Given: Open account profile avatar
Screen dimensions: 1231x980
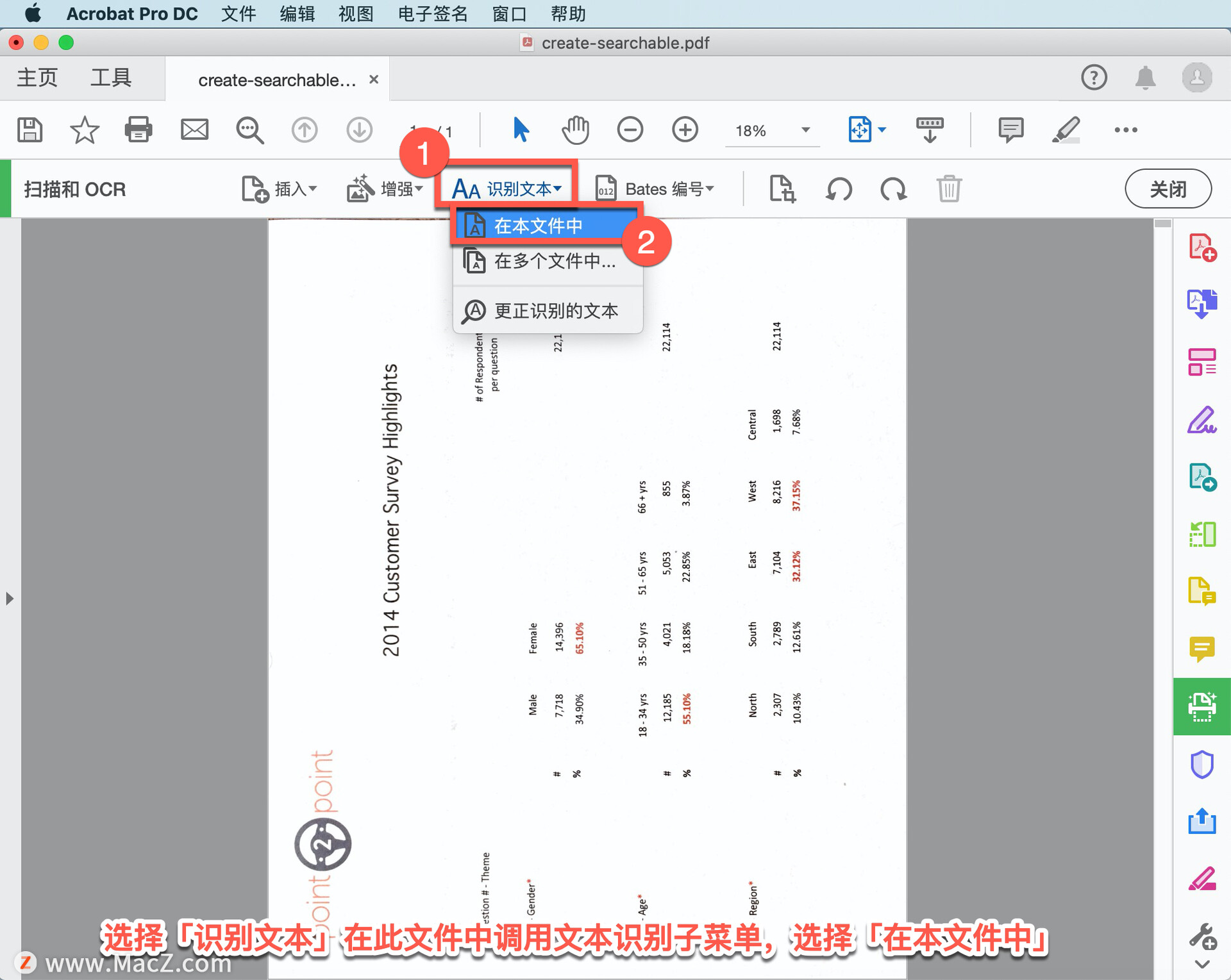Looking at the screenshot, I should point(1197,78).
